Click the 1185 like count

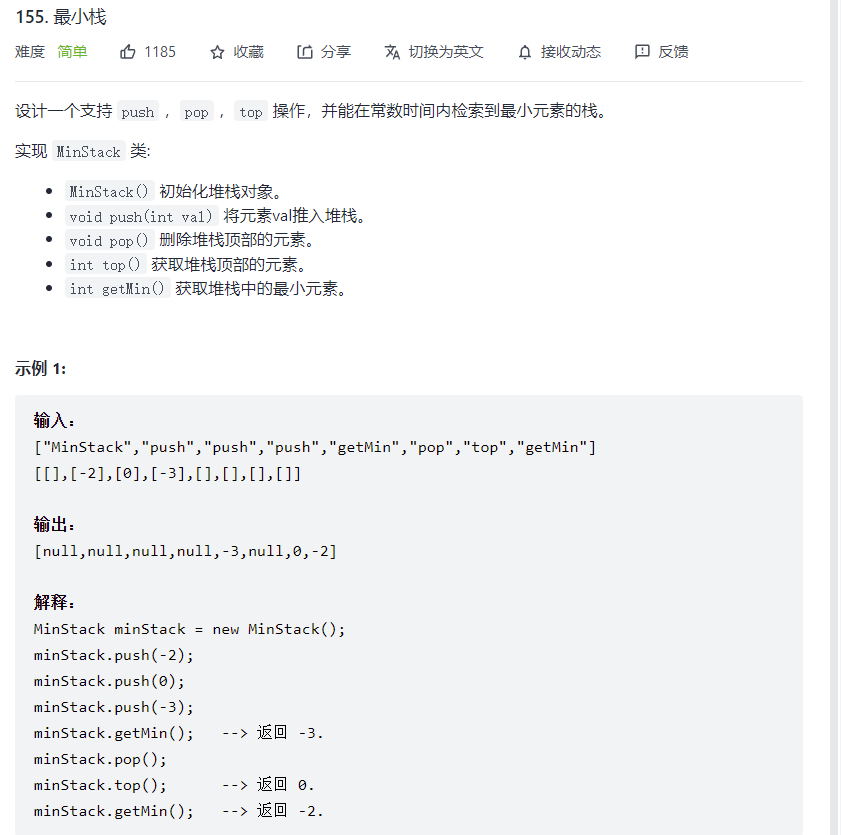(160, 52)
